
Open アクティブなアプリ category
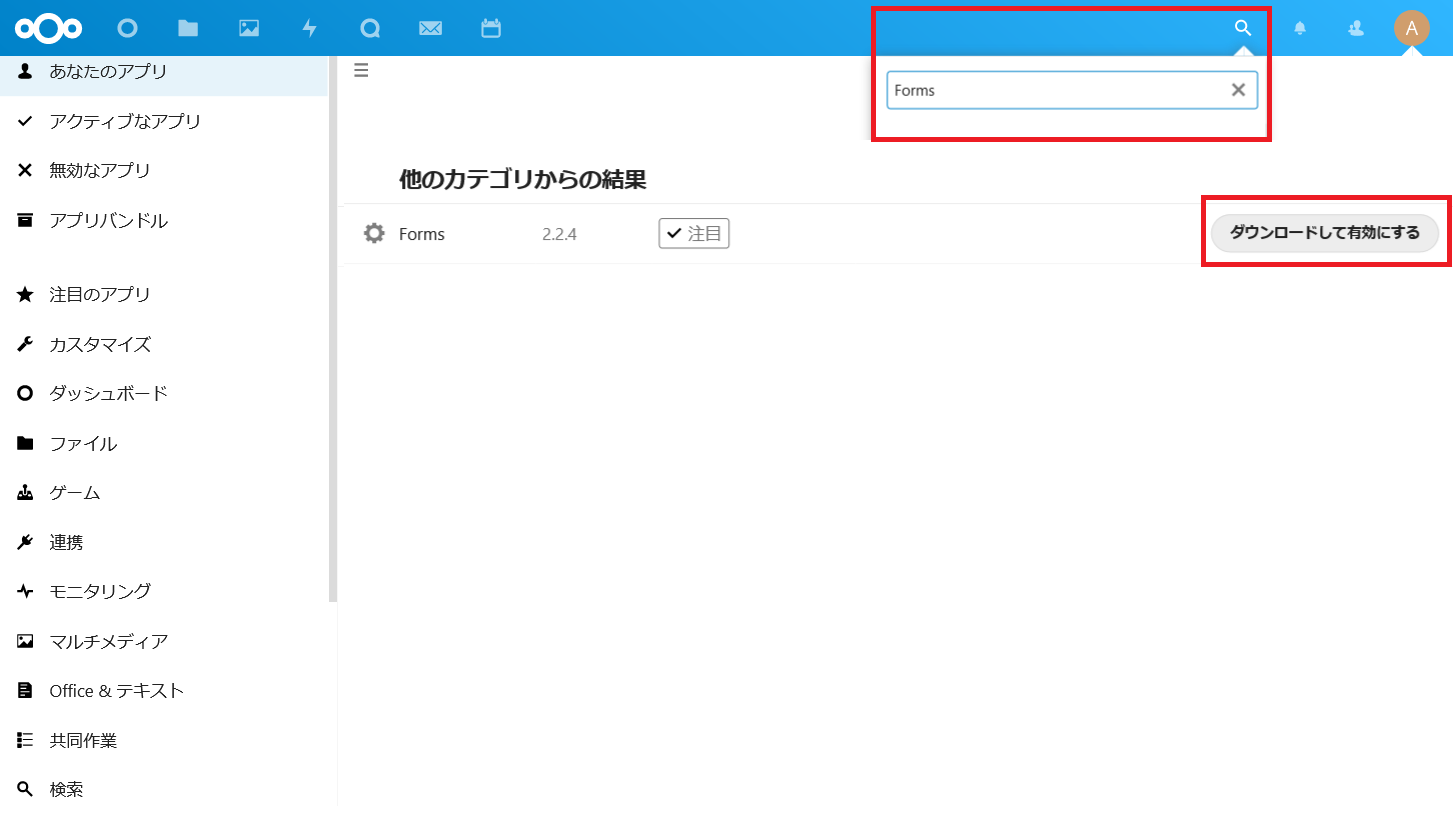pos(164,121)
